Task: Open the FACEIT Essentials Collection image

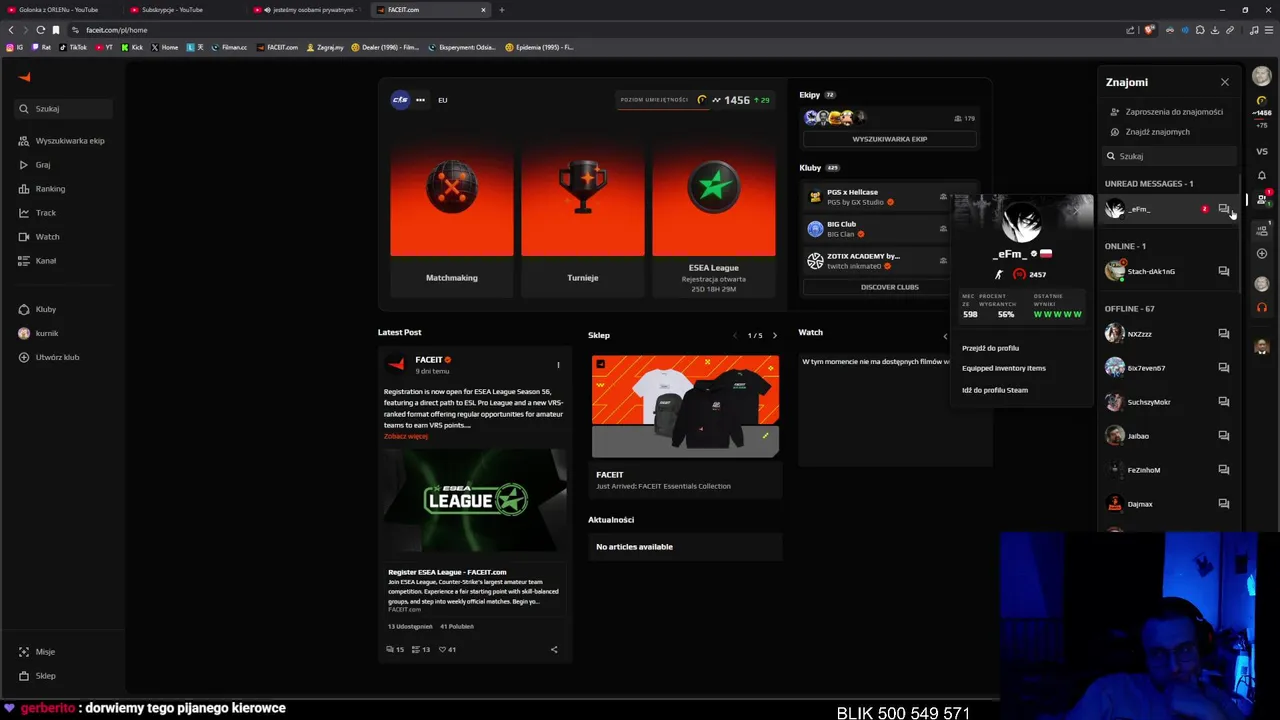Action: tap(685, 406)
